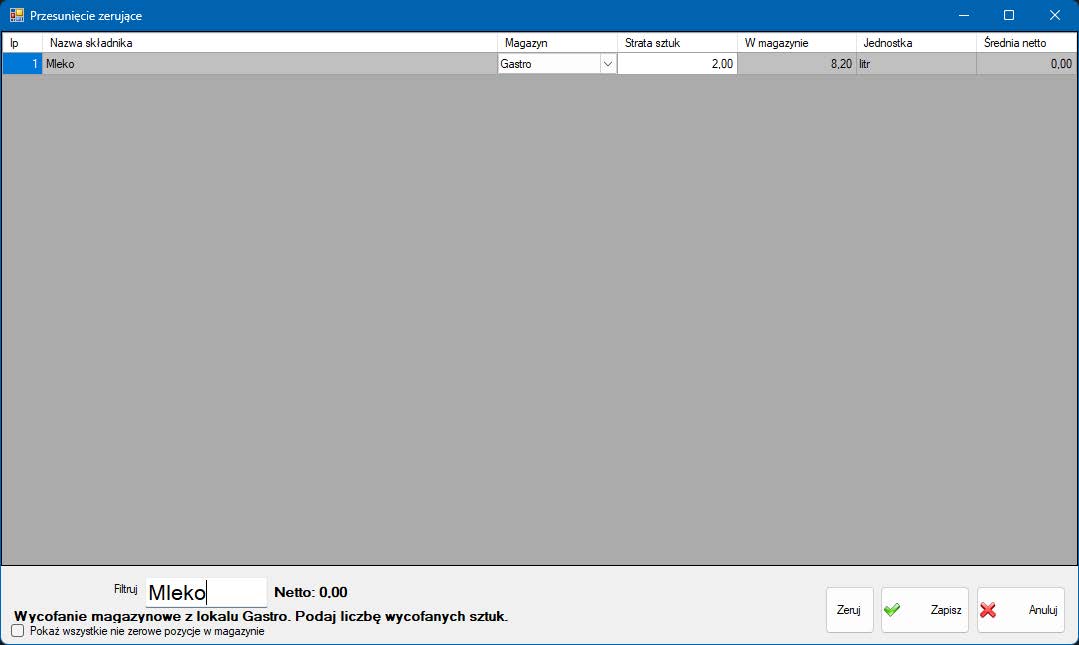Select the Strata sztuk cell showing 2,00
Viewport: 1079px width, 645px height.
(677, 64)
